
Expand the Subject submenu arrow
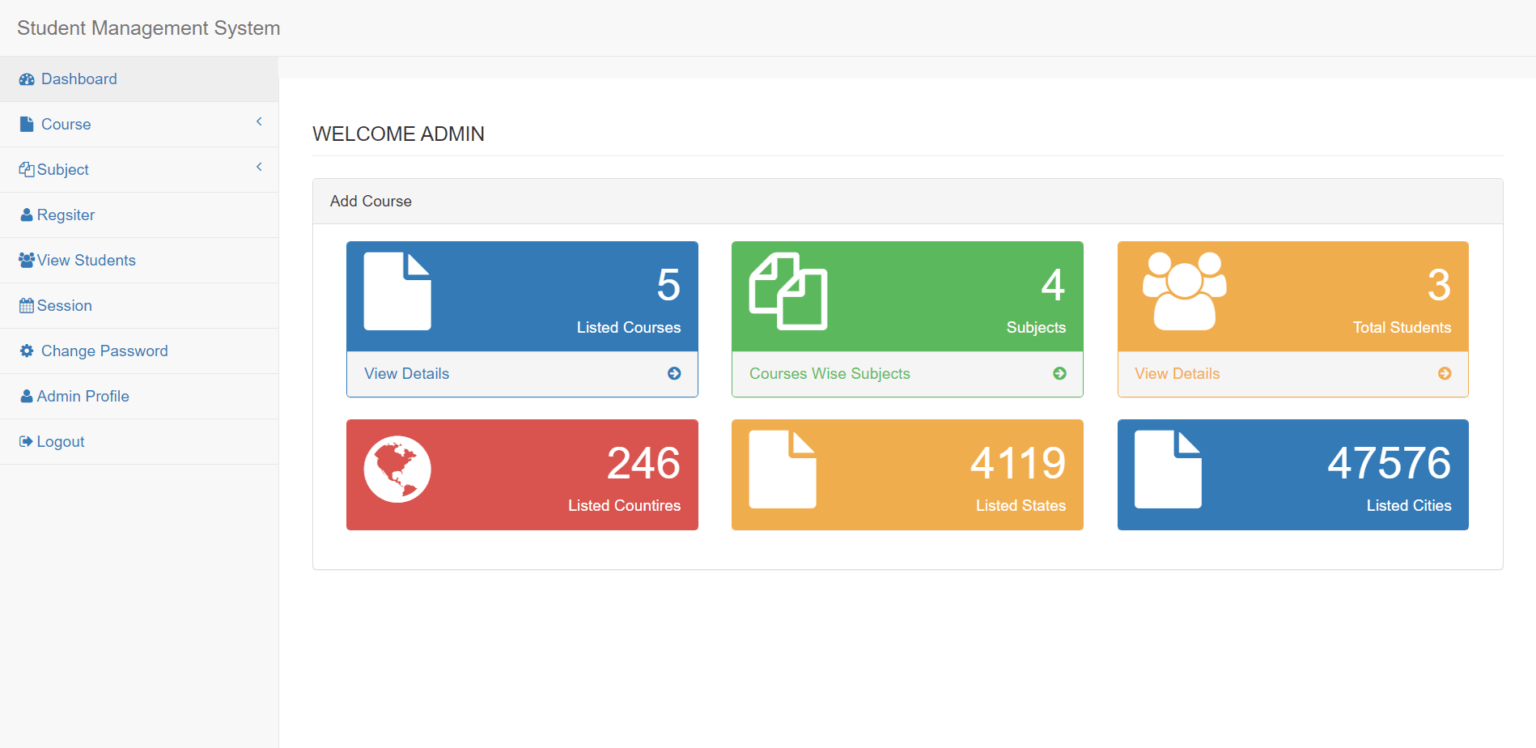pyautogui.click(x=259, y=167)
